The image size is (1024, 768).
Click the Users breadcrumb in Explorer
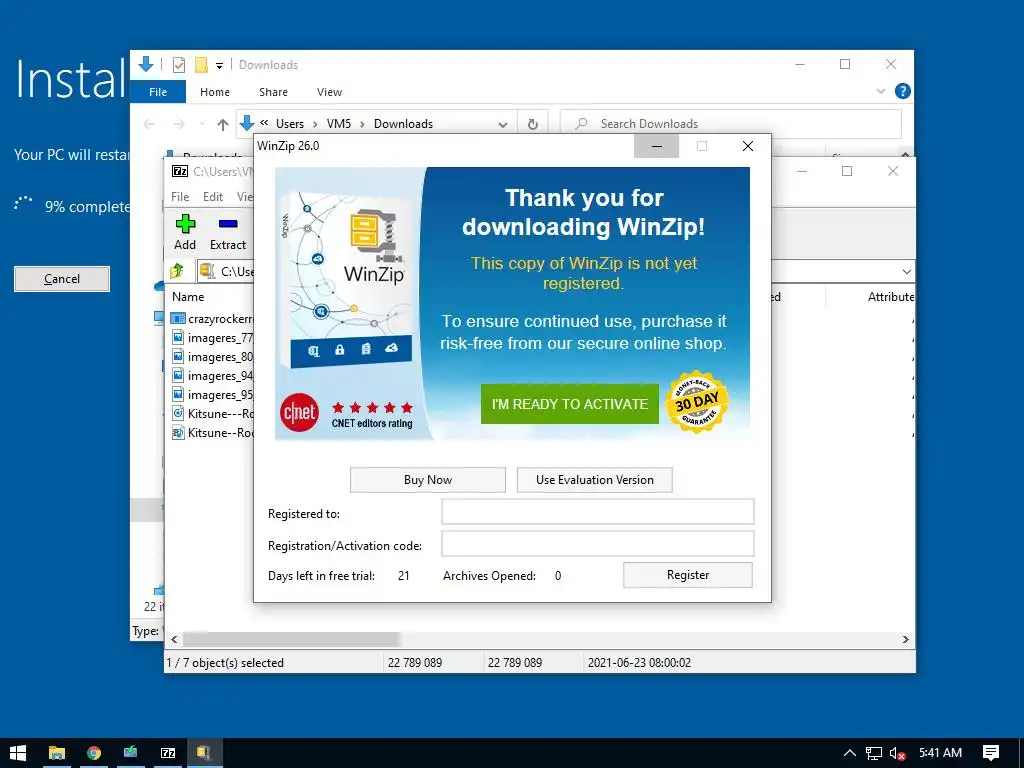[x=289, y=124]
